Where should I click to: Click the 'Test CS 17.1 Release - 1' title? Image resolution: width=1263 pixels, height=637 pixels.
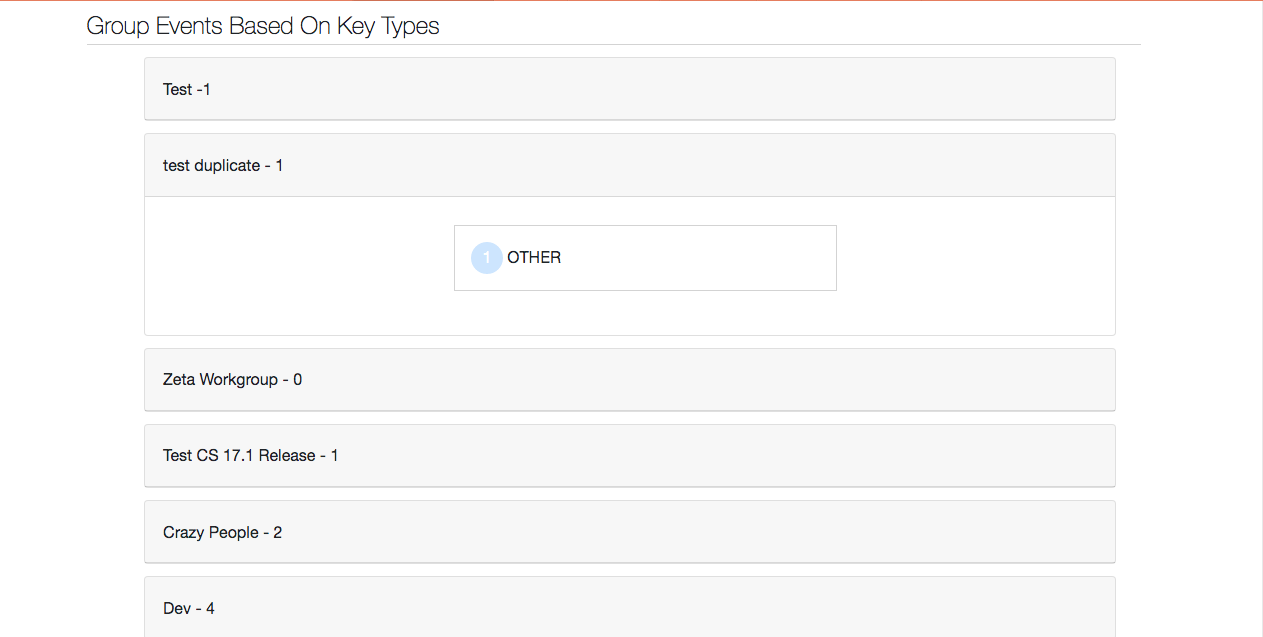click(x=250, y=456)
